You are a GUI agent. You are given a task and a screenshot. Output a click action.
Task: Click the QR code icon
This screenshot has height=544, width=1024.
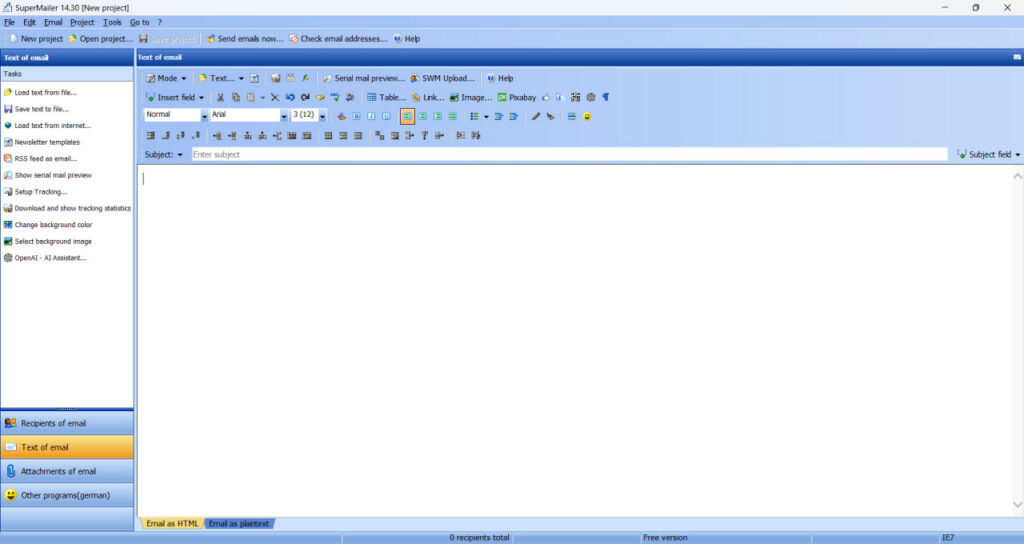tap(575, 97)
